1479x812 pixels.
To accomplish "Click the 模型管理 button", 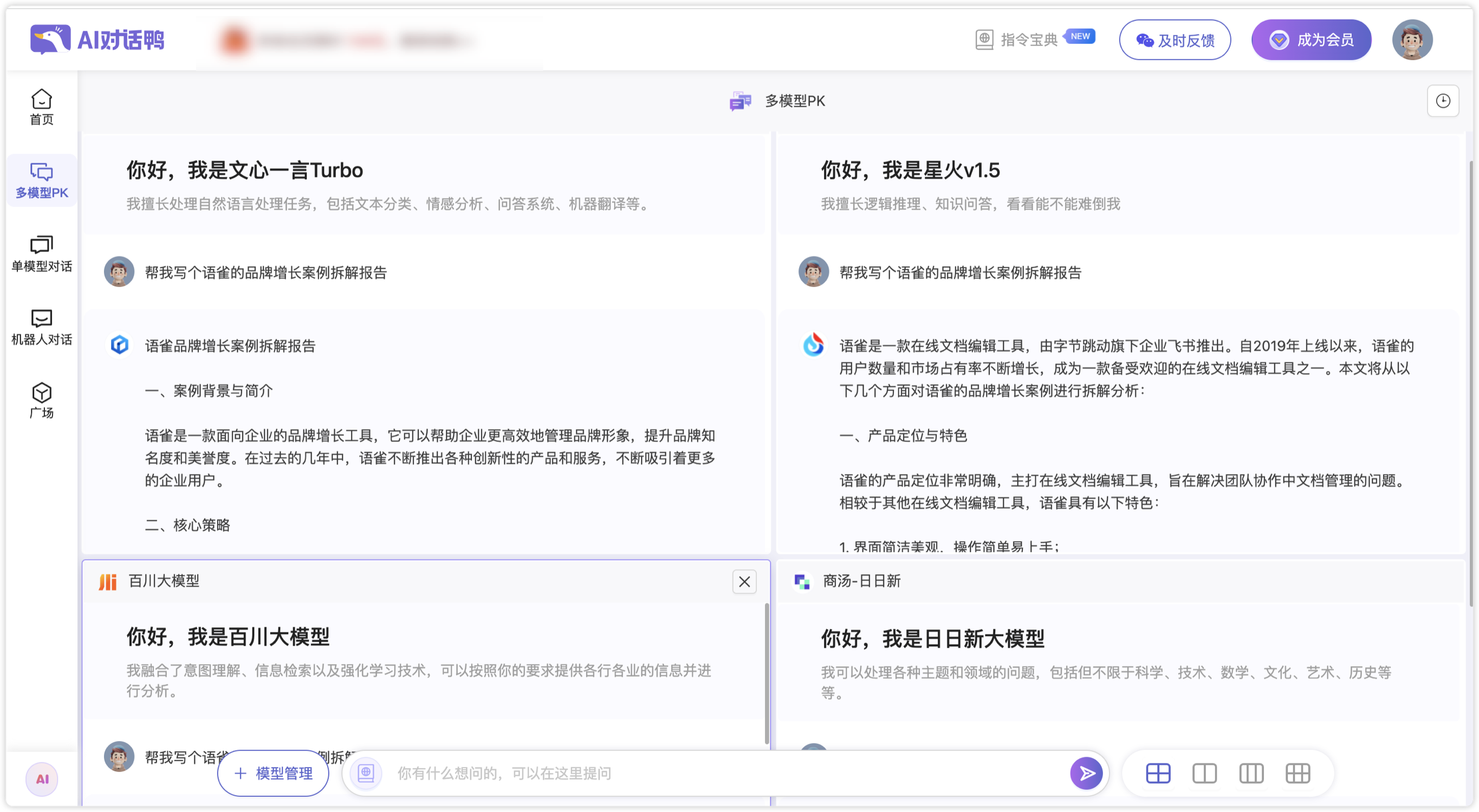I will (x=273, y=773).
